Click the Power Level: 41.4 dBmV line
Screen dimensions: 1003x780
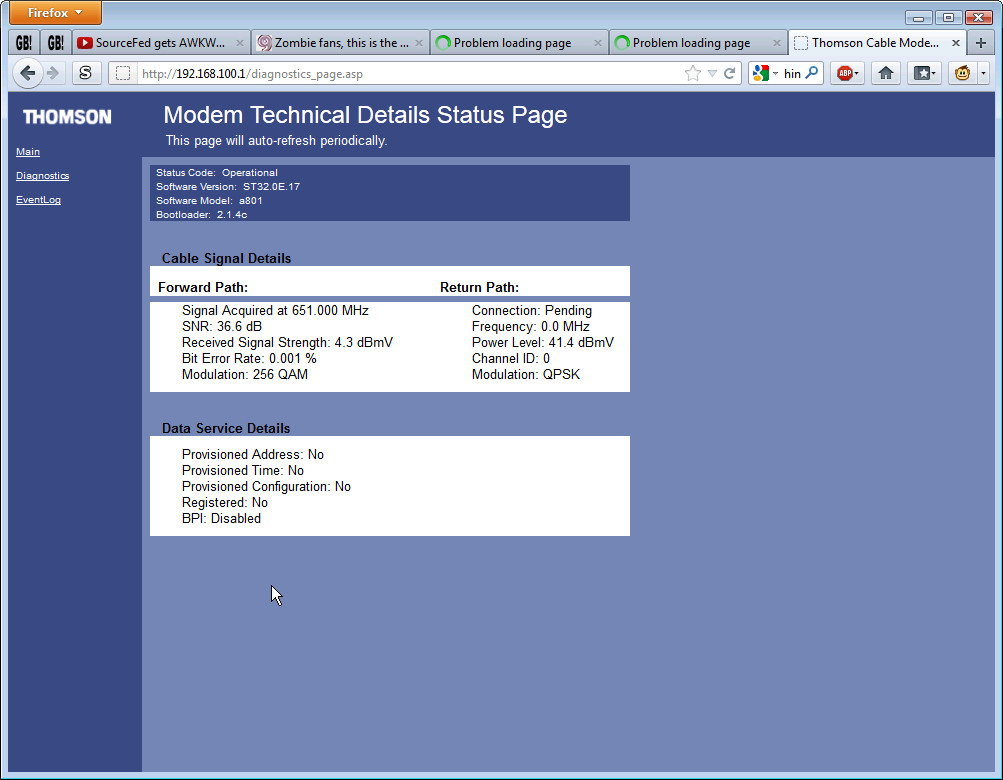[x=542, y=342]
